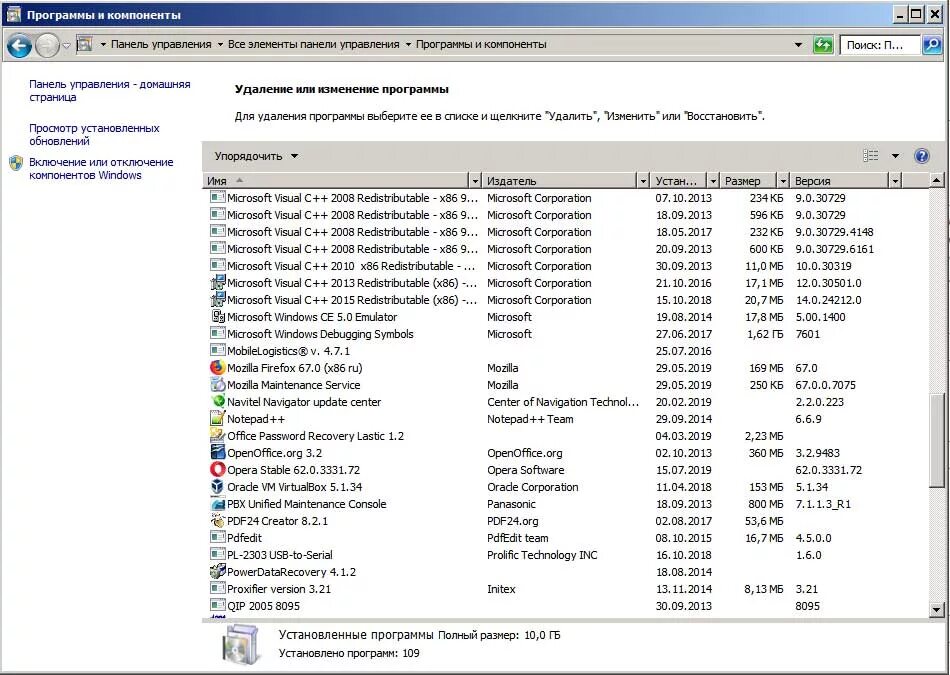The height and width of the screenshot is (675, 950).
Task: Open Включение или отключение компонентов Windows
Action: click(x=101, y=168)
